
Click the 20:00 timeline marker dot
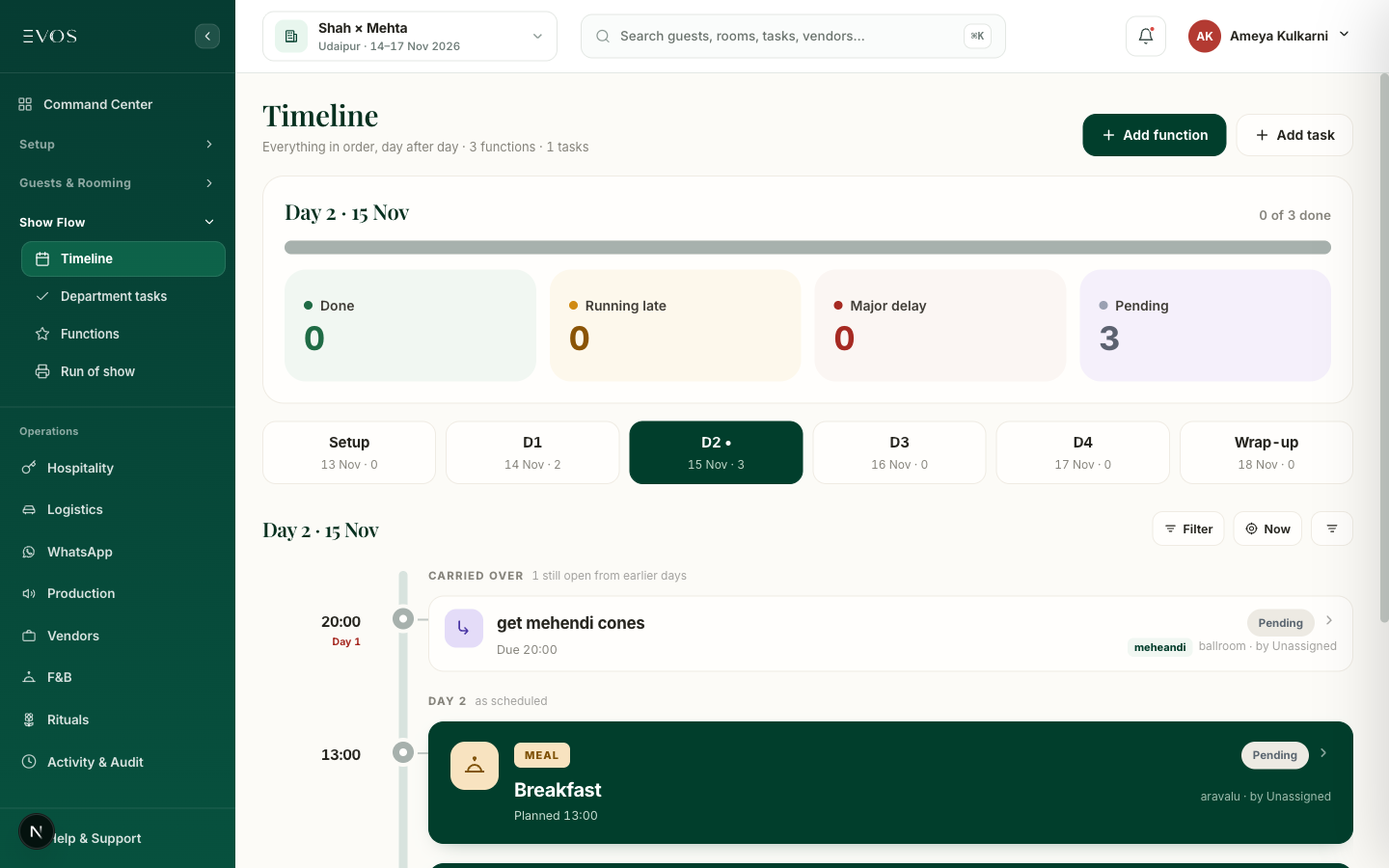(x=403, y=619)
